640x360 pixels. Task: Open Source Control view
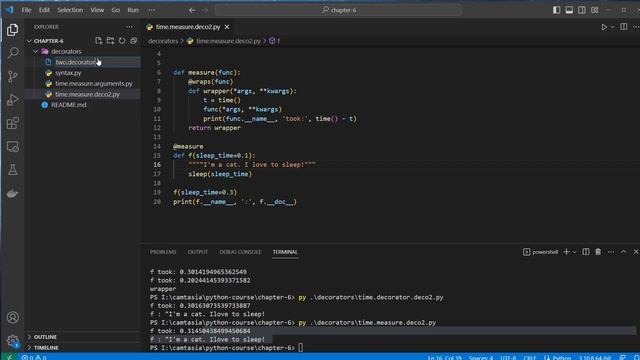13,76
